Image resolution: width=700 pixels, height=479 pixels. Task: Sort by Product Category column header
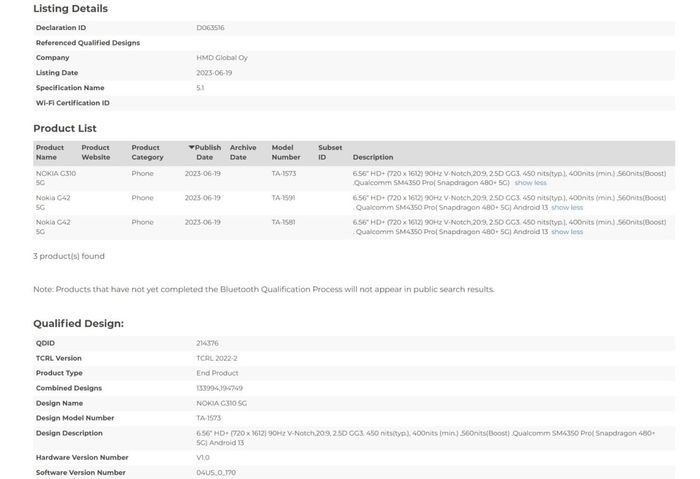(147, 152)
